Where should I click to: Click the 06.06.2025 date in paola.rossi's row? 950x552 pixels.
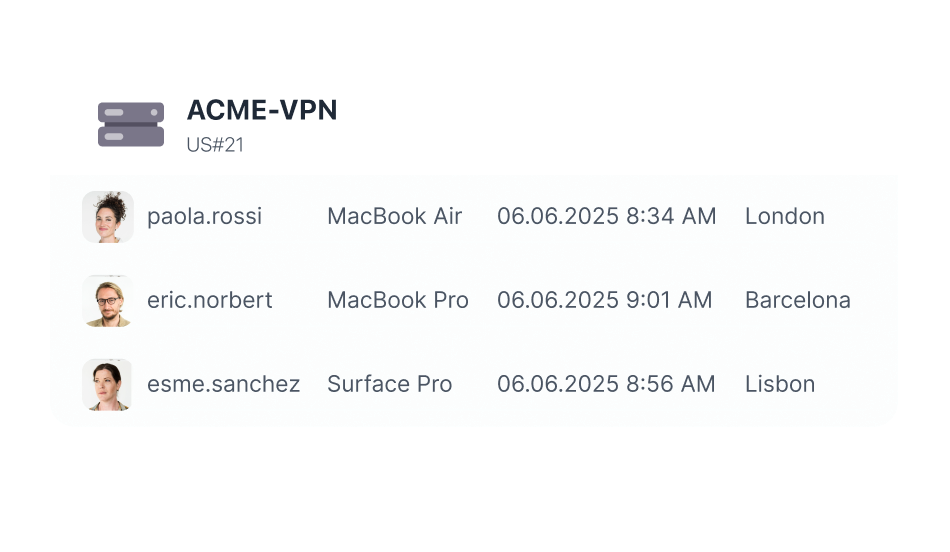coord(559,217)
